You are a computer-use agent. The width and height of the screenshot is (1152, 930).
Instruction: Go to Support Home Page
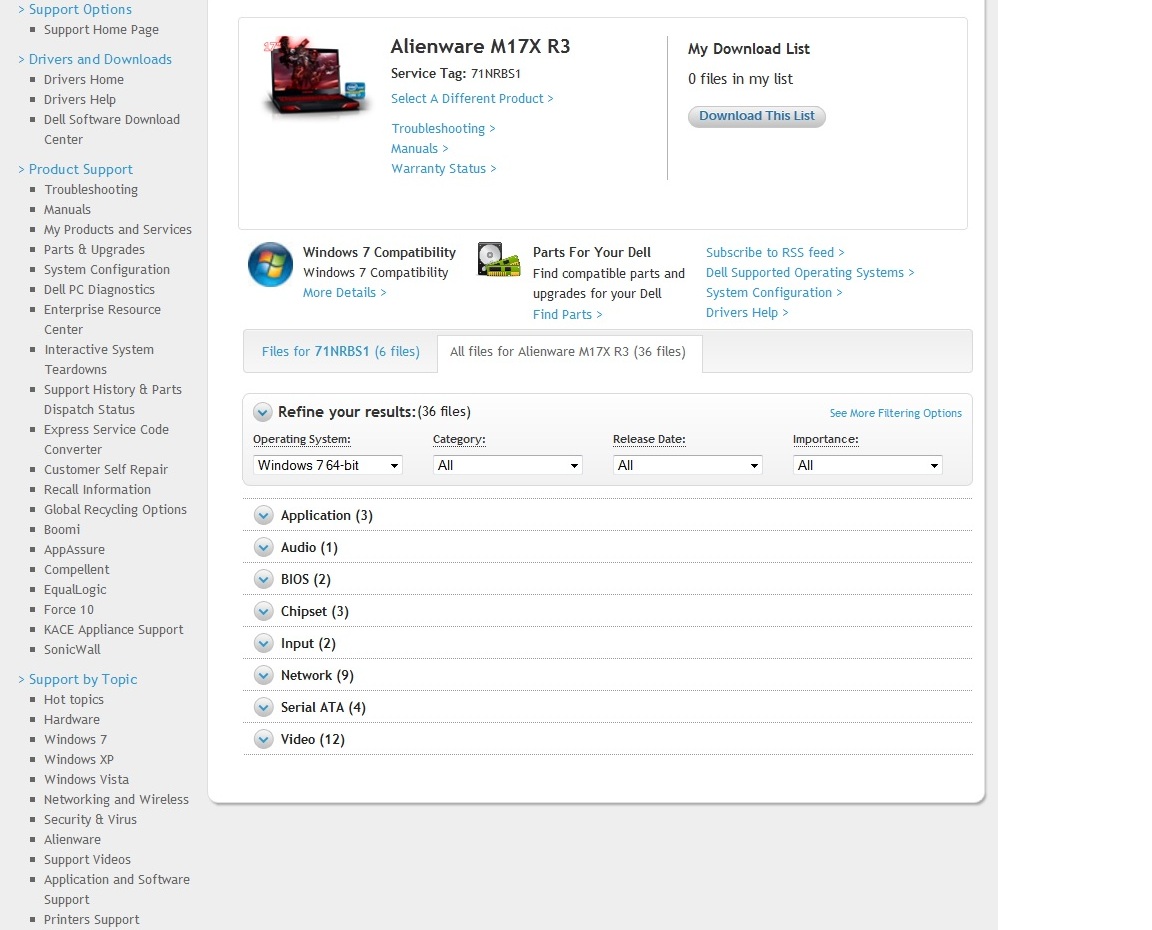click(x=101, y=29)
